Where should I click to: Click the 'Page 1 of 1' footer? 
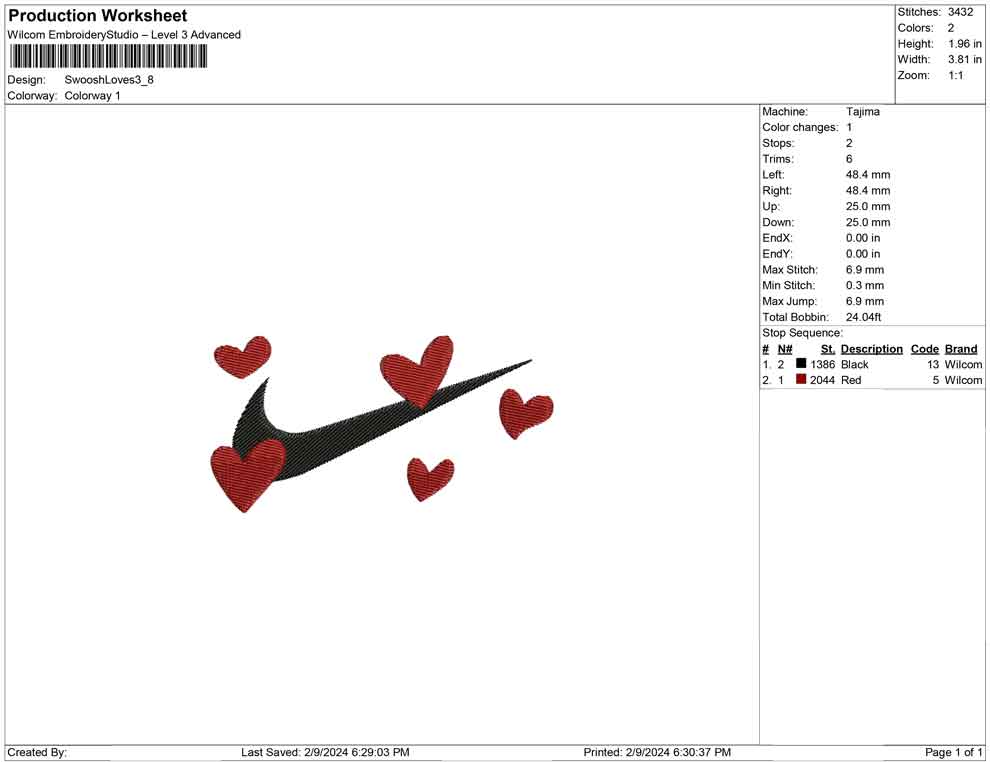pos(953,752)
